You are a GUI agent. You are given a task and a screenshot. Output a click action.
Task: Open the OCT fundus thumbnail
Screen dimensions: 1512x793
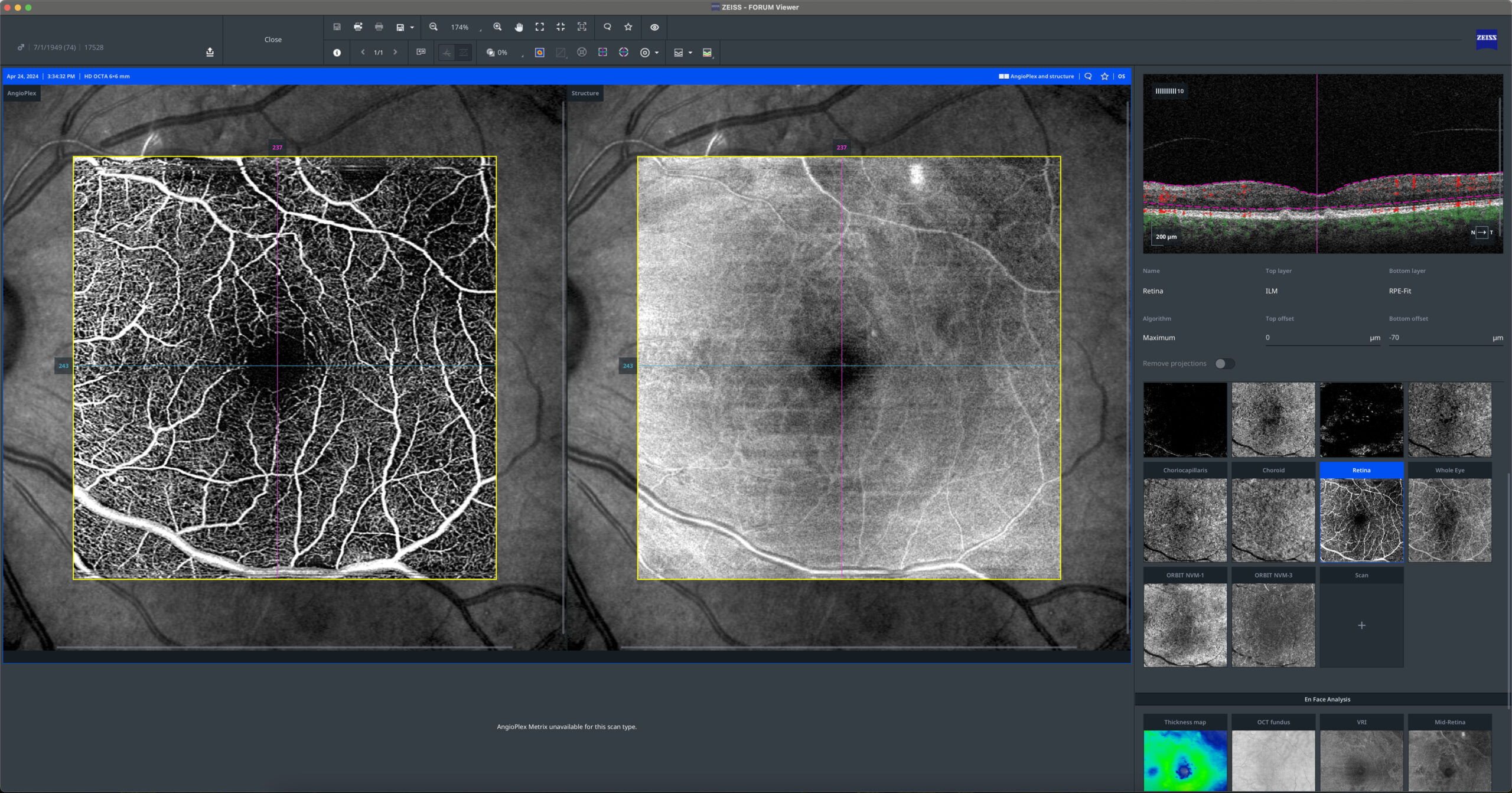tap(1273, 761)
